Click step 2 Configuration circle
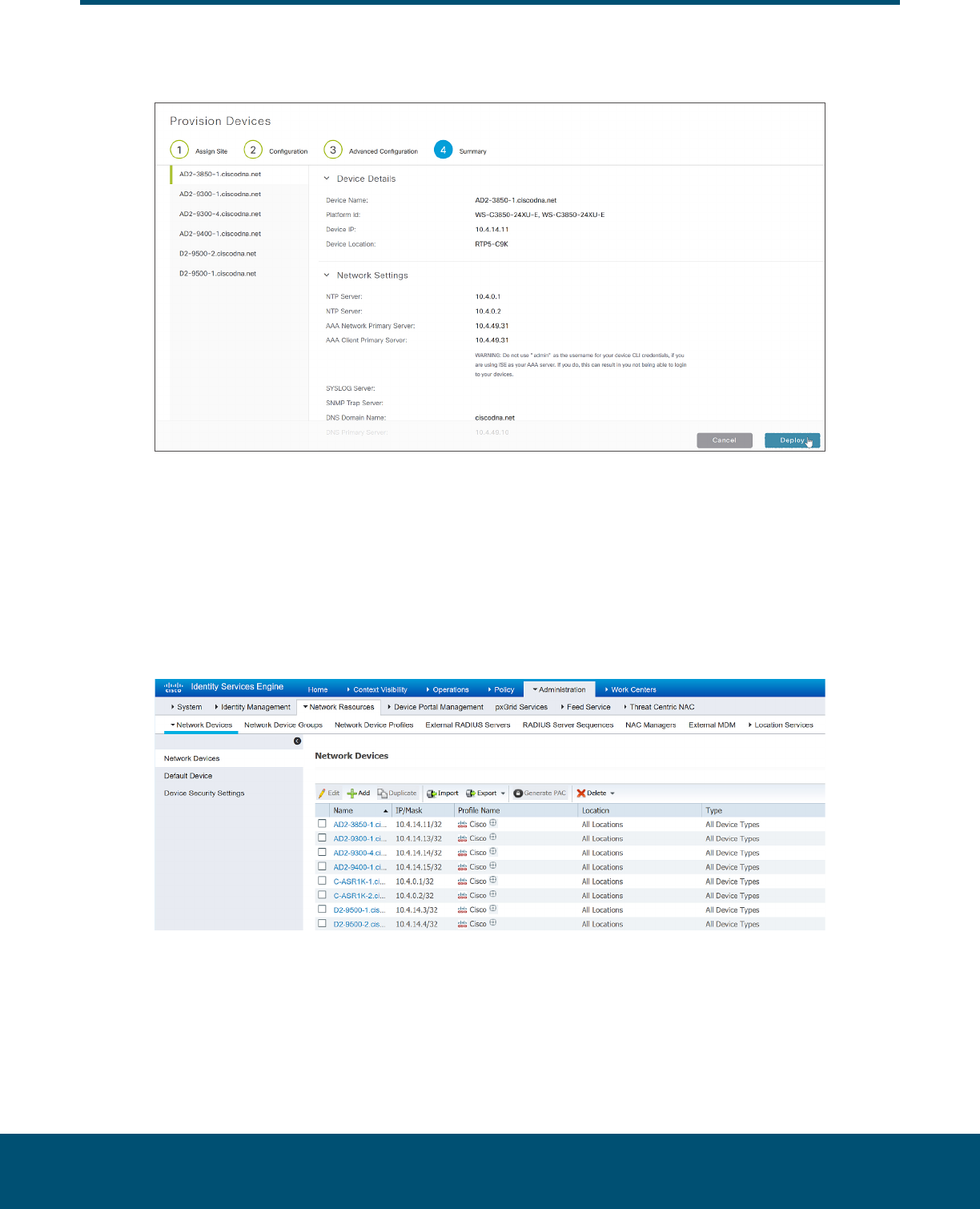This screenshot has width=980, height=1209. point(253,150)
